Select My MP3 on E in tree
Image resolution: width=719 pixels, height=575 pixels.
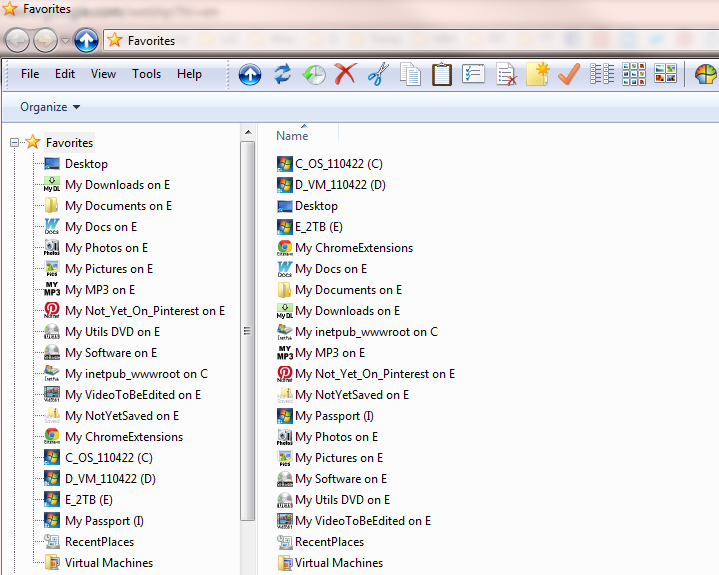click(x=100, y=290)
